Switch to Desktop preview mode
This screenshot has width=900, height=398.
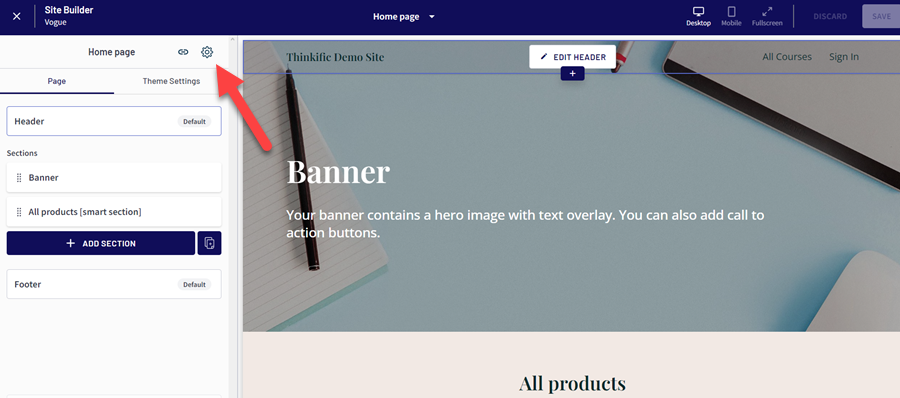(699, 16)
